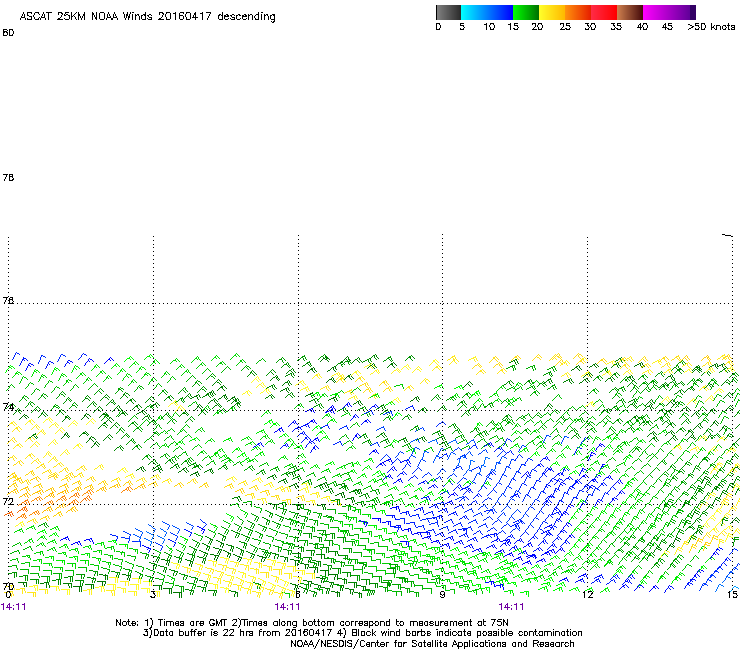Click the plot title 'ASCAT 25KM NOAA Winds 20160417 descending'
Screen dimensions: 740x650
click(x=147, y=17)
